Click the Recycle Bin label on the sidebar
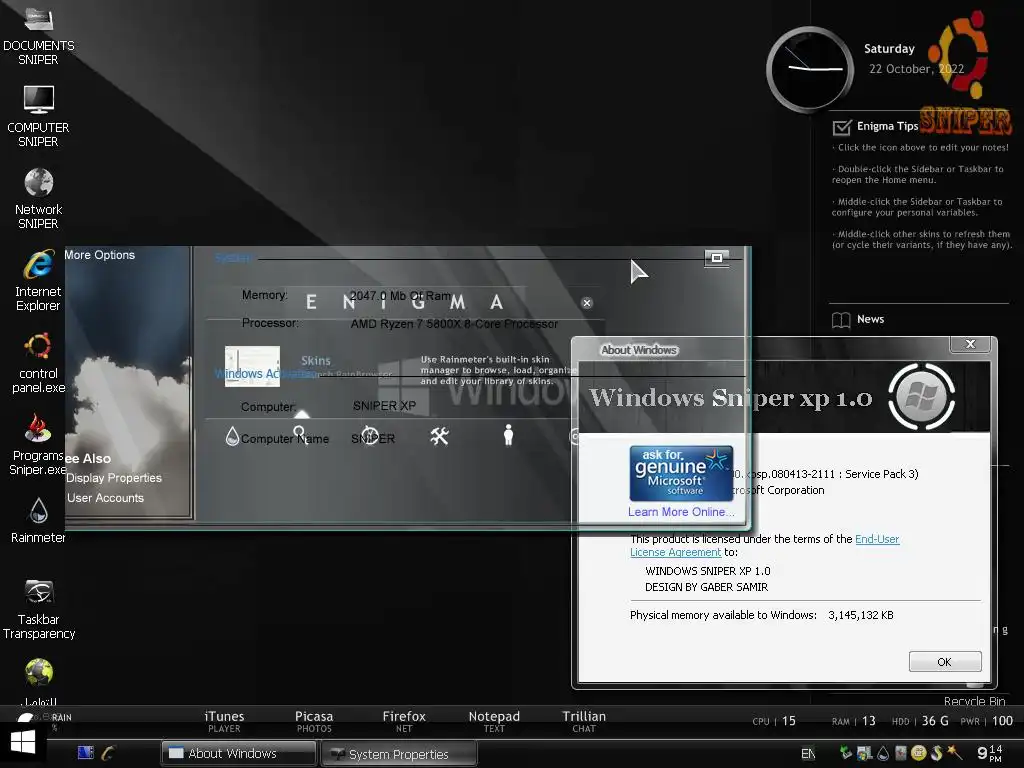This screenshot has width=1024, height=768. coord(974,701)
